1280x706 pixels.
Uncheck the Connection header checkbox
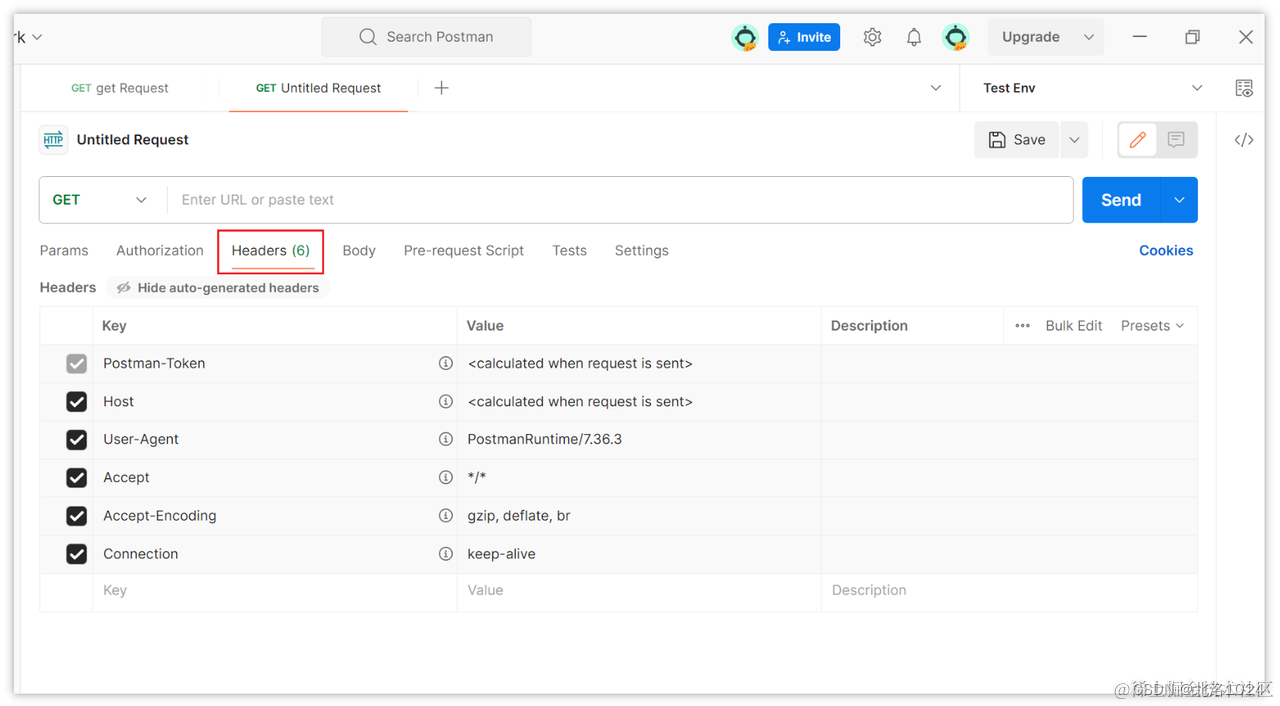[76, 553]
